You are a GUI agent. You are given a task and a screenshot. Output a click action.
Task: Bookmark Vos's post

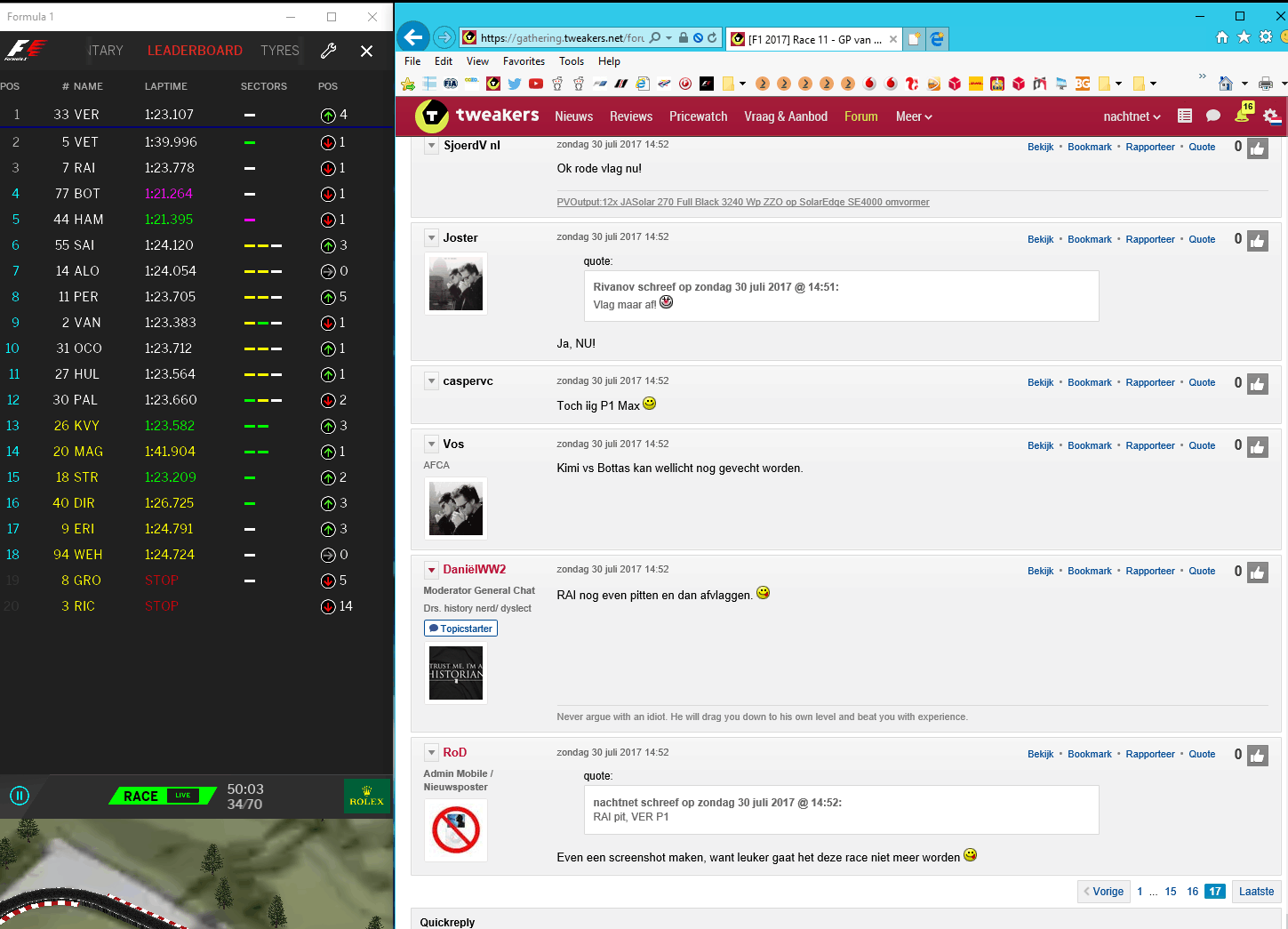1089,445
